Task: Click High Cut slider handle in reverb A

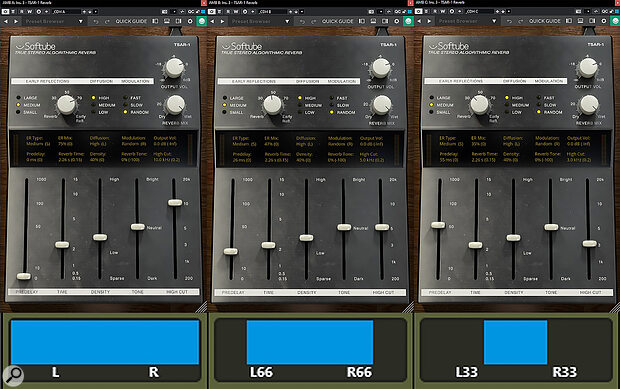Action: coord(175,202)
